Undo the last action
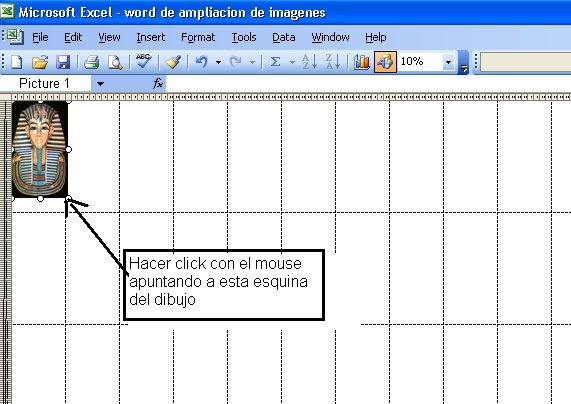 point(201,62)
